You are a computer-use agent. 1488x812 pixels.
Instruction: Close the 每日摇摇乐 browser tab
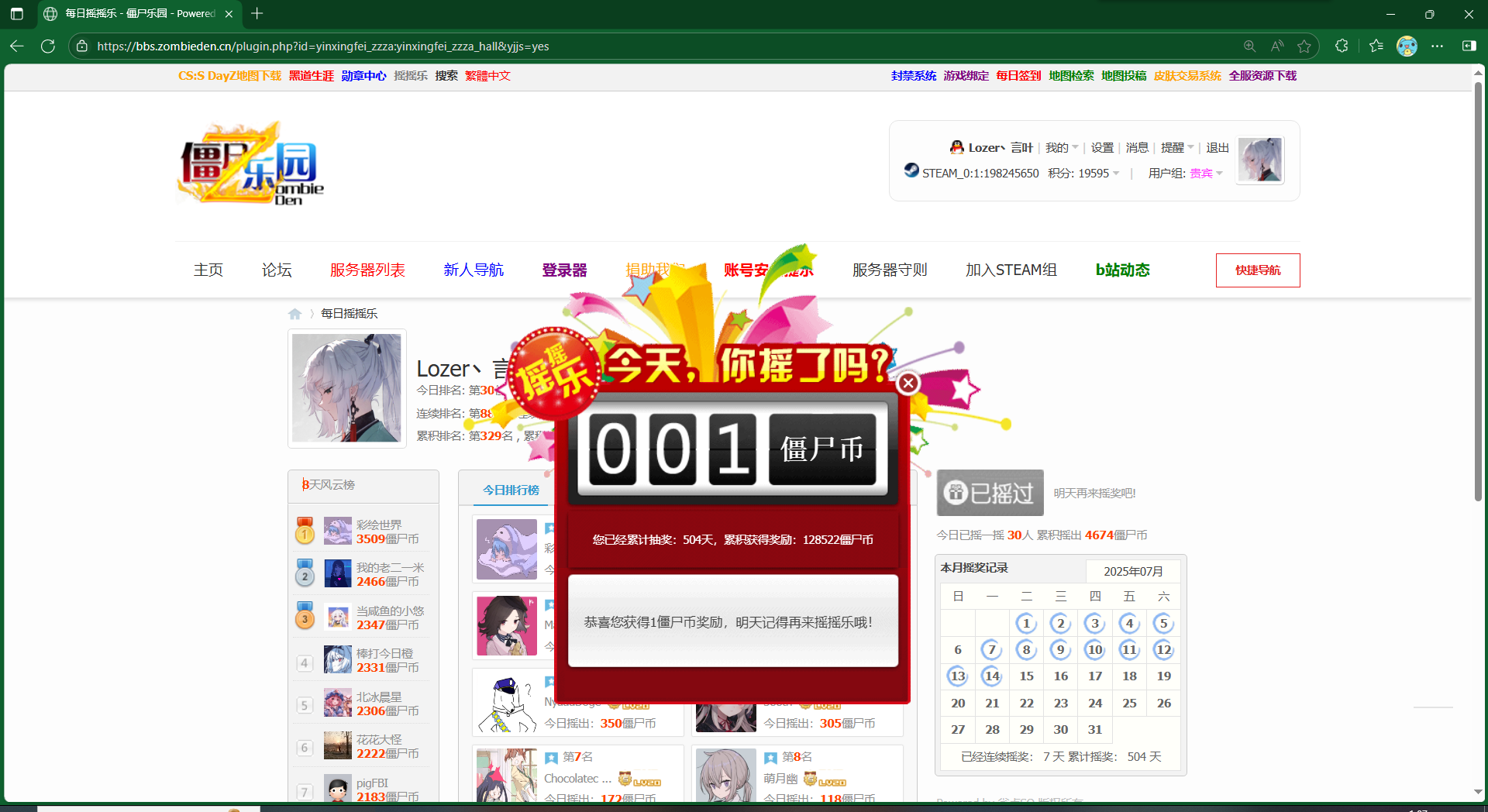(229, 14)
